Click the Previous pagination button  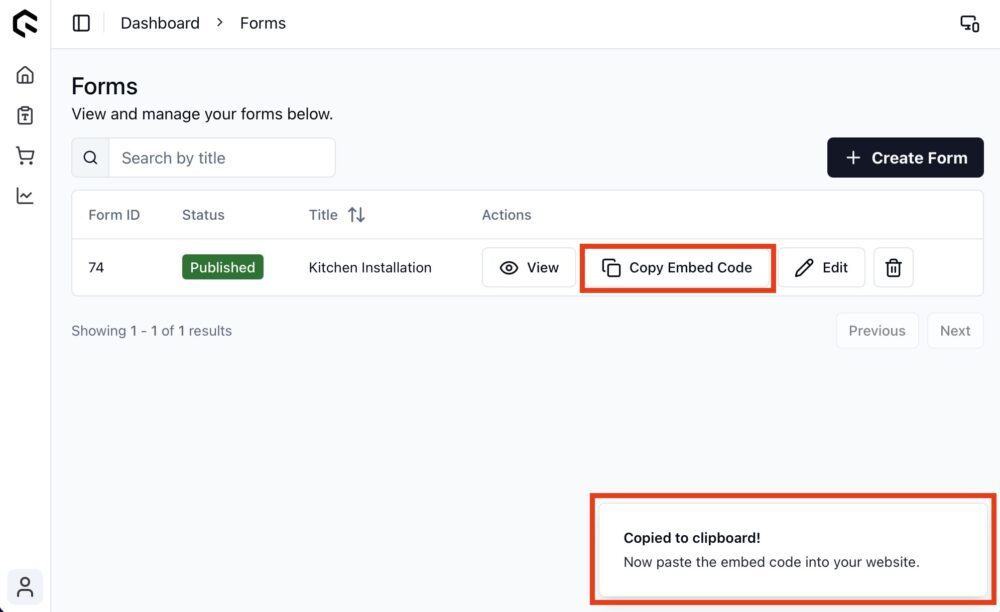coord(877,330)
